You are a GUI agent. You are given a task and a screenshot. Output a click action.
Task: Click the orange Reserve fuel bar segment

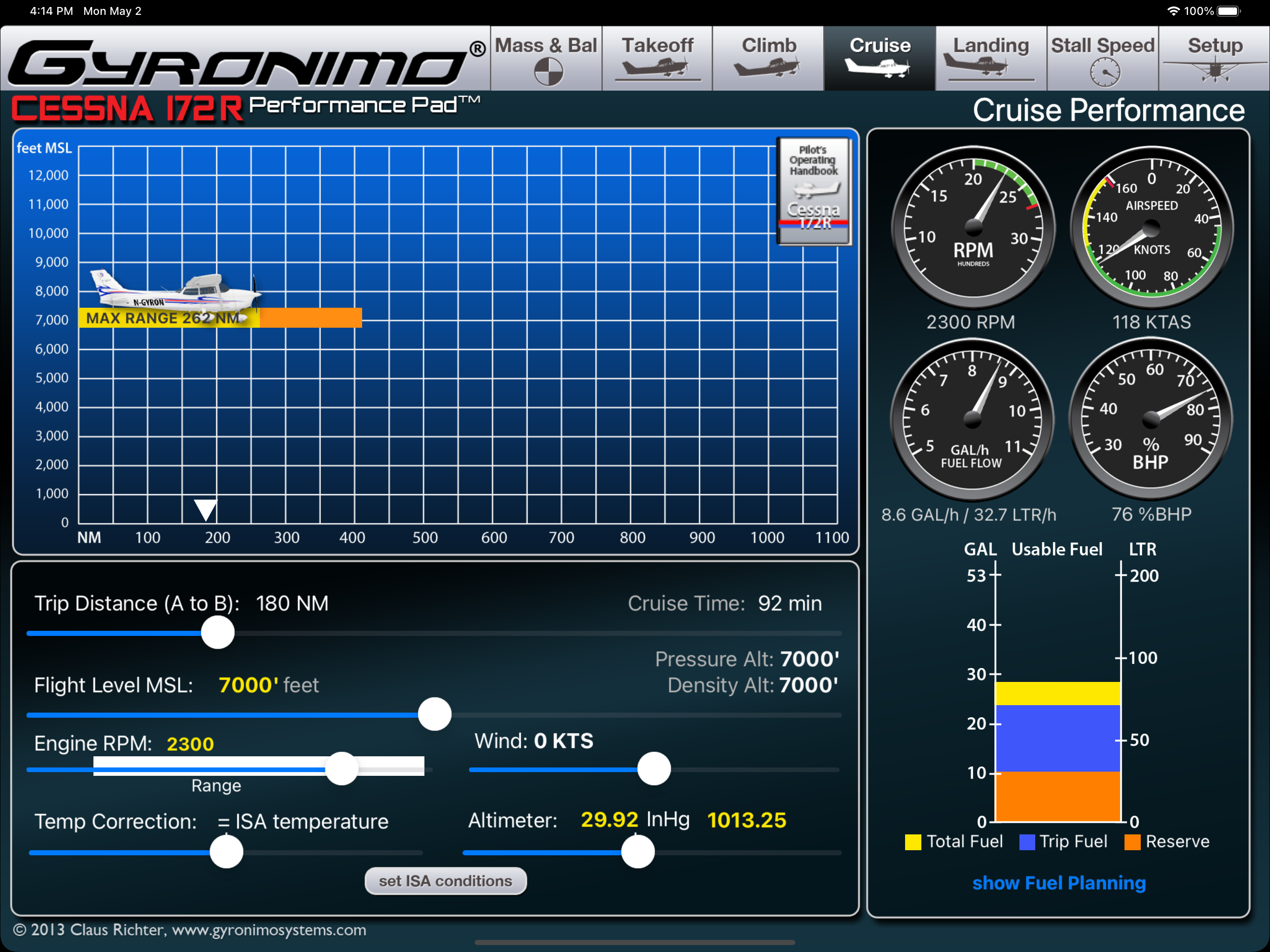(x=1058, y=796)
